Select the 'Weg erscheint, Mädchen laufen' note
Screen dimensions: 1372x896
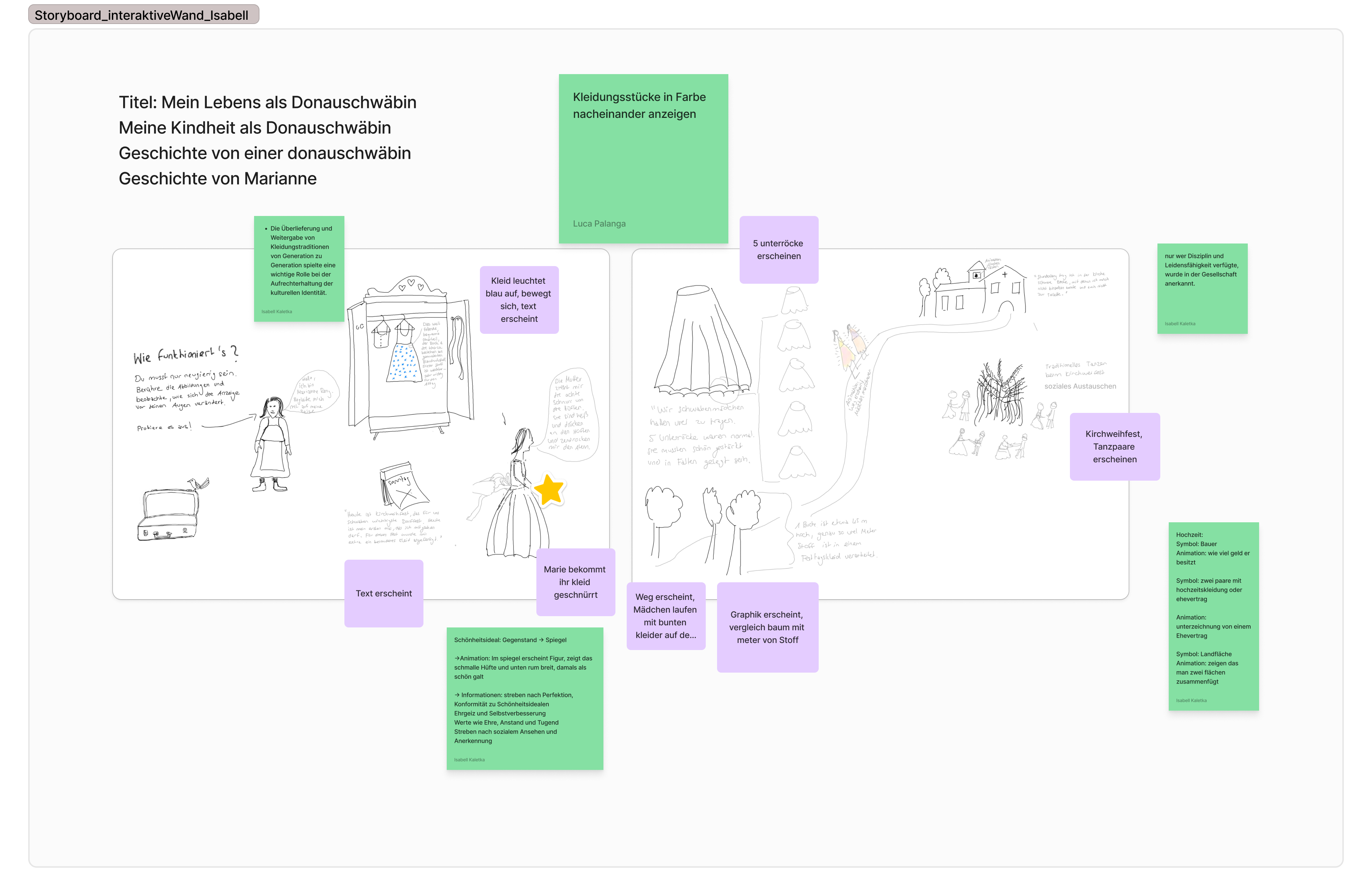click(666, 616)
